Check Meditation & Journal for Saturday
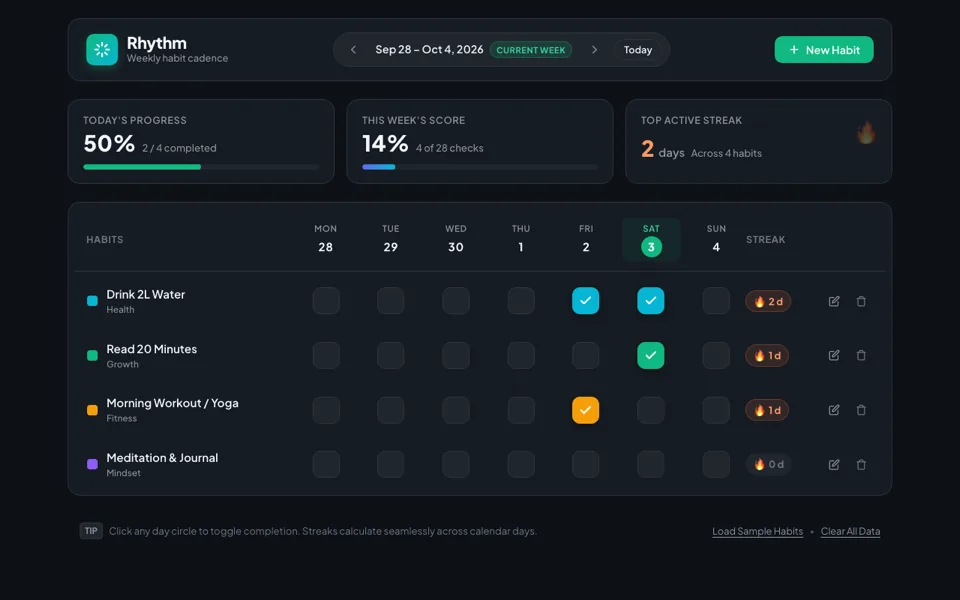The width and height of the screenshot is (960, 600). (651, 465)
